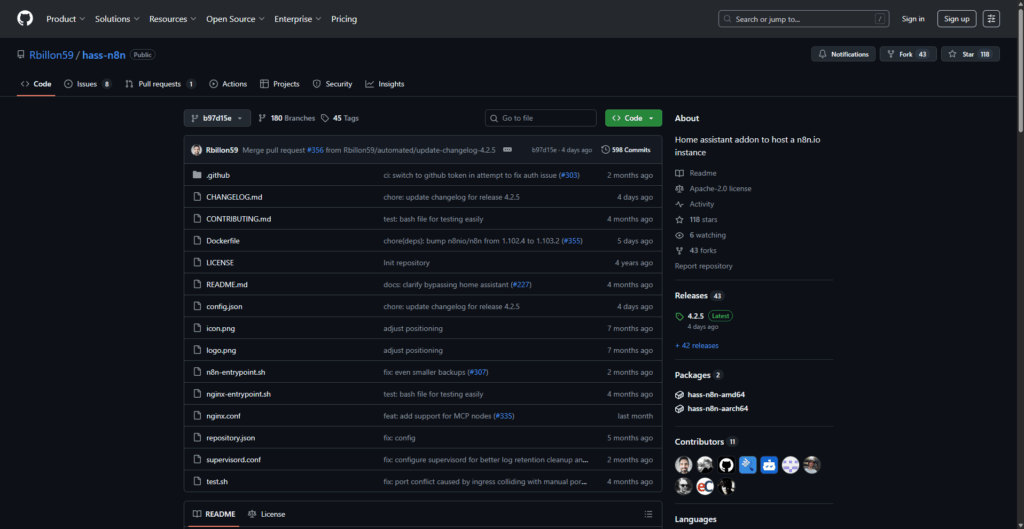Open the Rbillon59 owner link
Image resolution: width=1024 pixels, height=529 pixels.
click(52, 55)
